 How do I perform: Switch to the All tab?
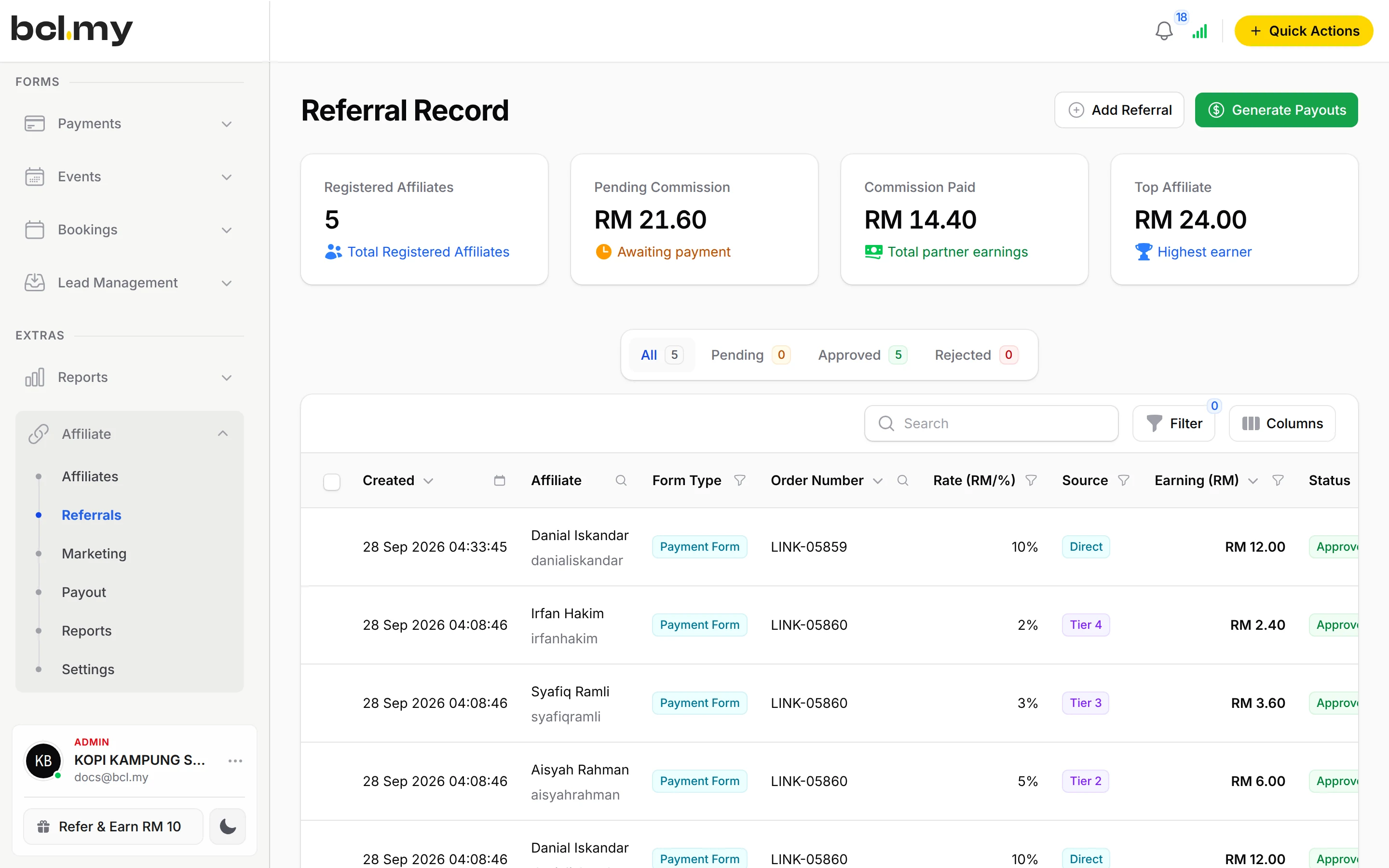pos(662,355)
